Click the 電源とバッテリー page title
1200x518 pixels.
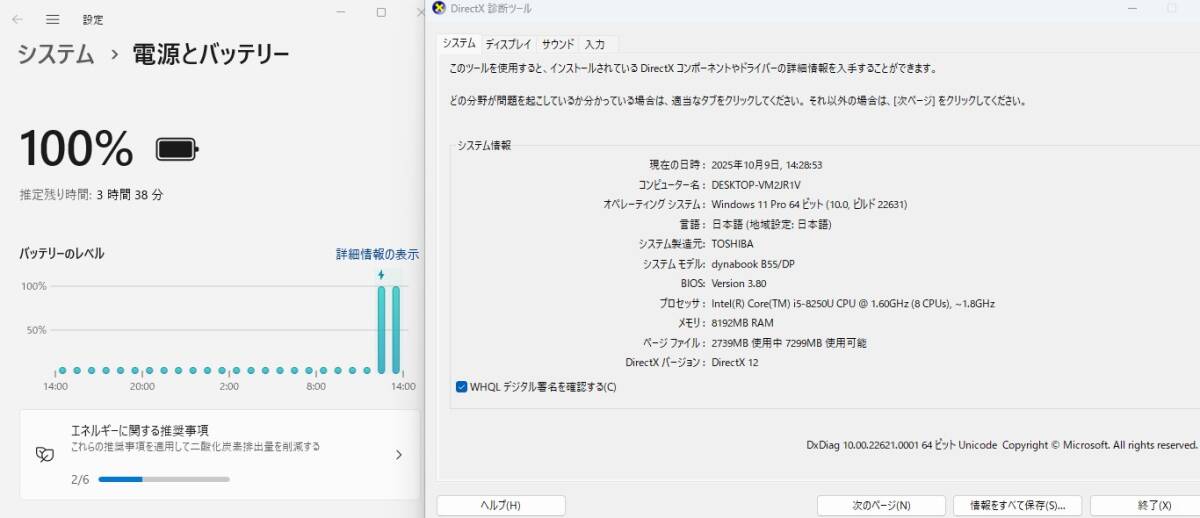[x=211, y=54]
